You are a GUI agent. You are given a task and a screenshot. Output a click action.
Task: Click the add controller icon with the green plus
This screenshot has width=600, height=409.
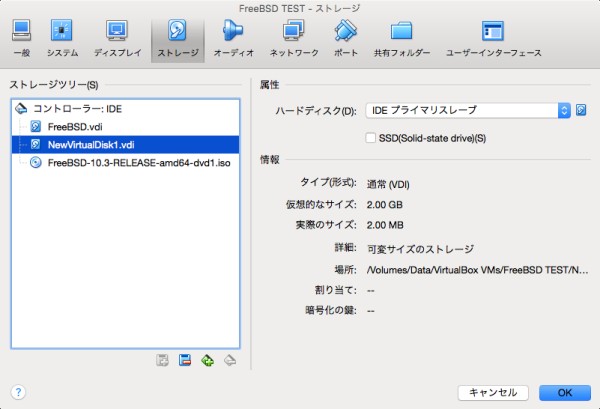207,360
